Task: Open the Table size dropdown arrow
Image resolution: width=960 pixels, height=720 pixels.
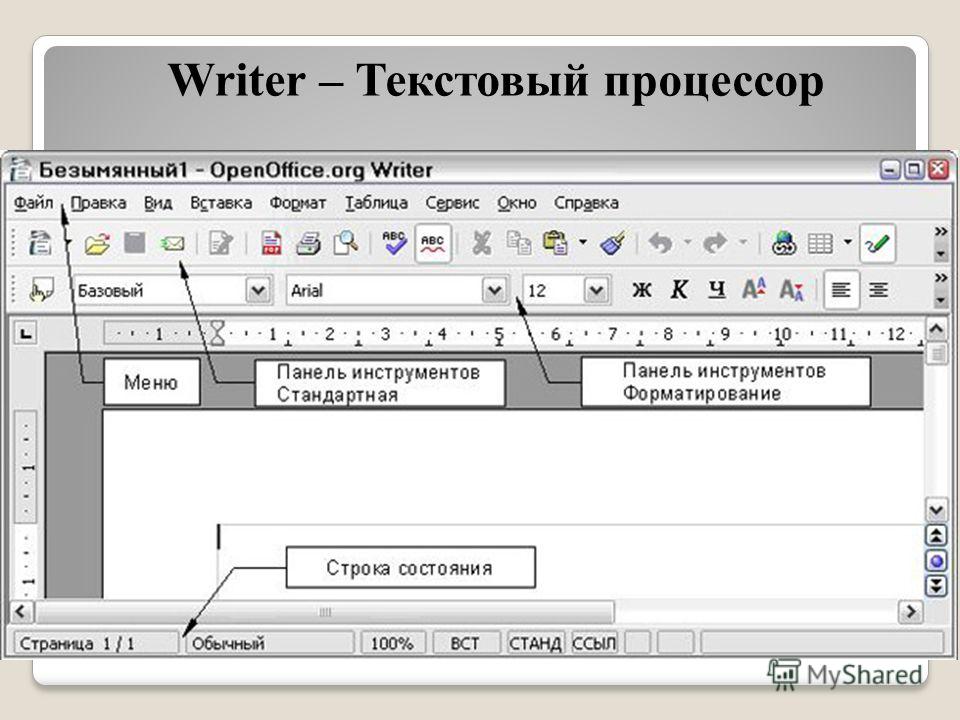Action: (848, 242)
